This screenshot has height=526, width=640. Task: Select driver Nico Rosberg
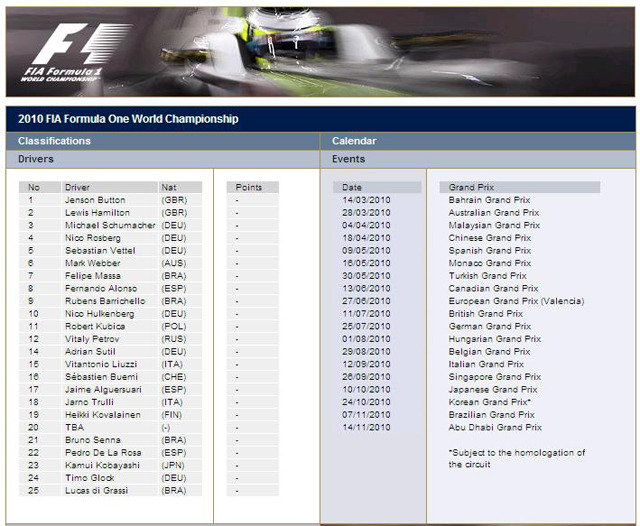(93, 238)
